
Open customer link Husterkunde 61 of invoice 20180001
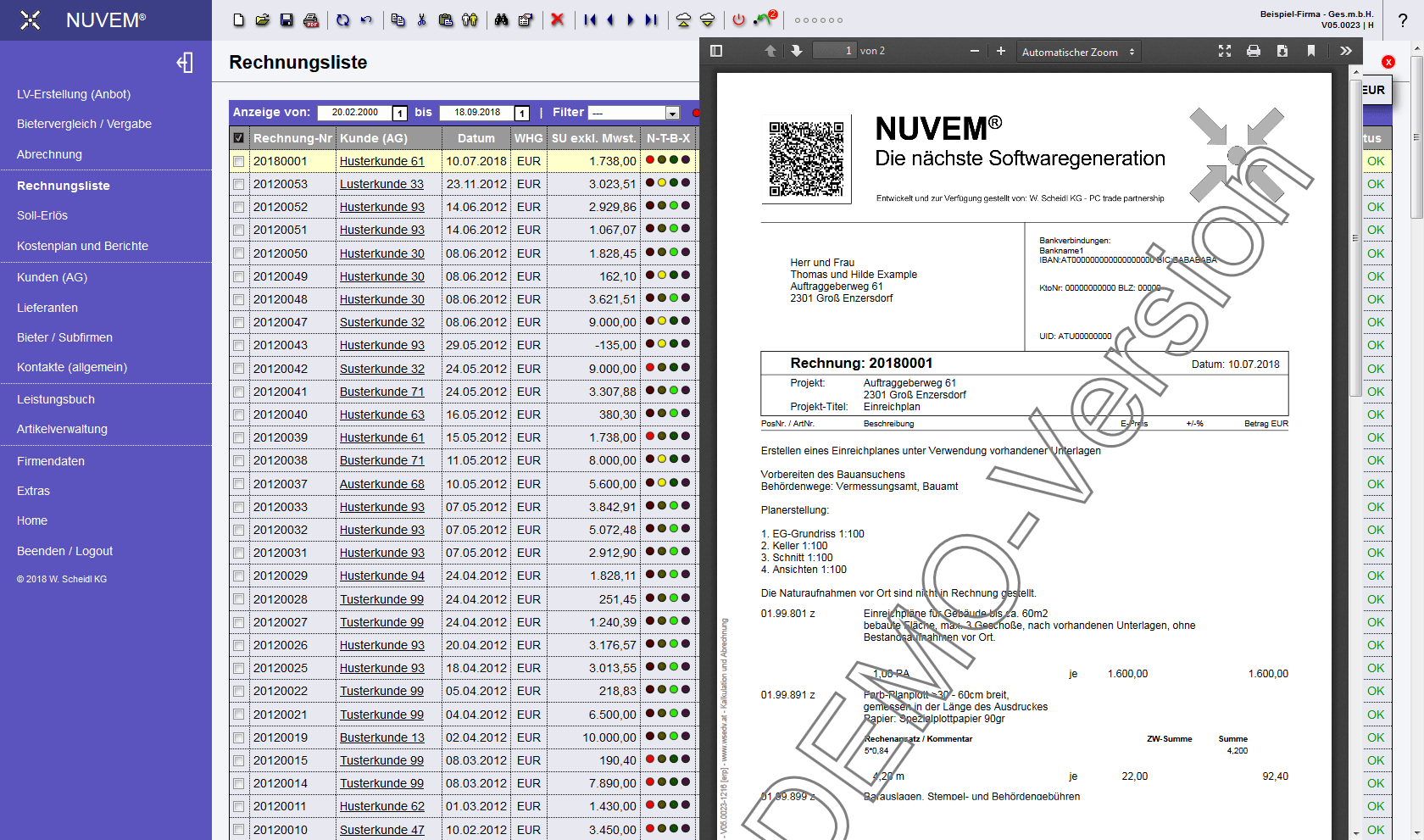point(381,161)
